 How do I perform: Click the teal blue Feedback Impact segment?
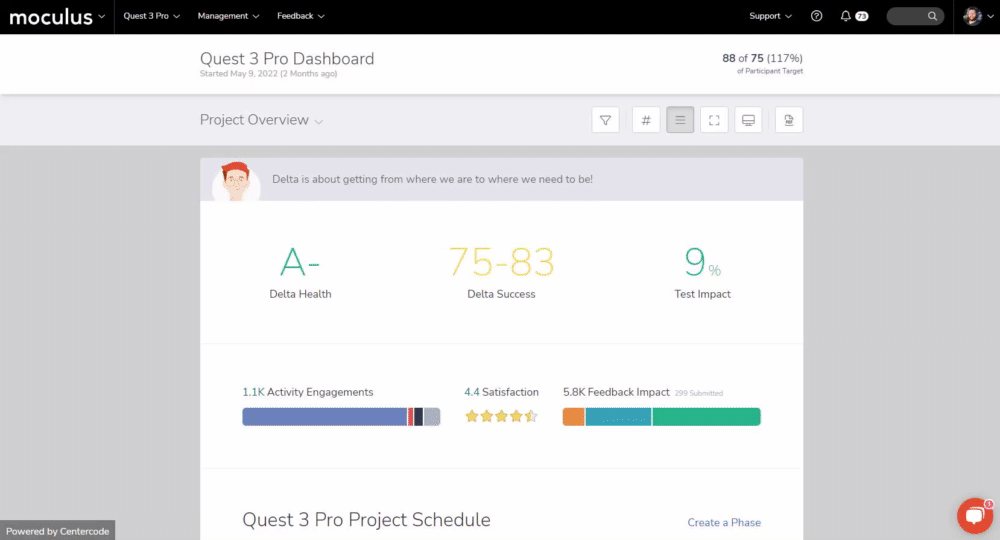(618, 416)
